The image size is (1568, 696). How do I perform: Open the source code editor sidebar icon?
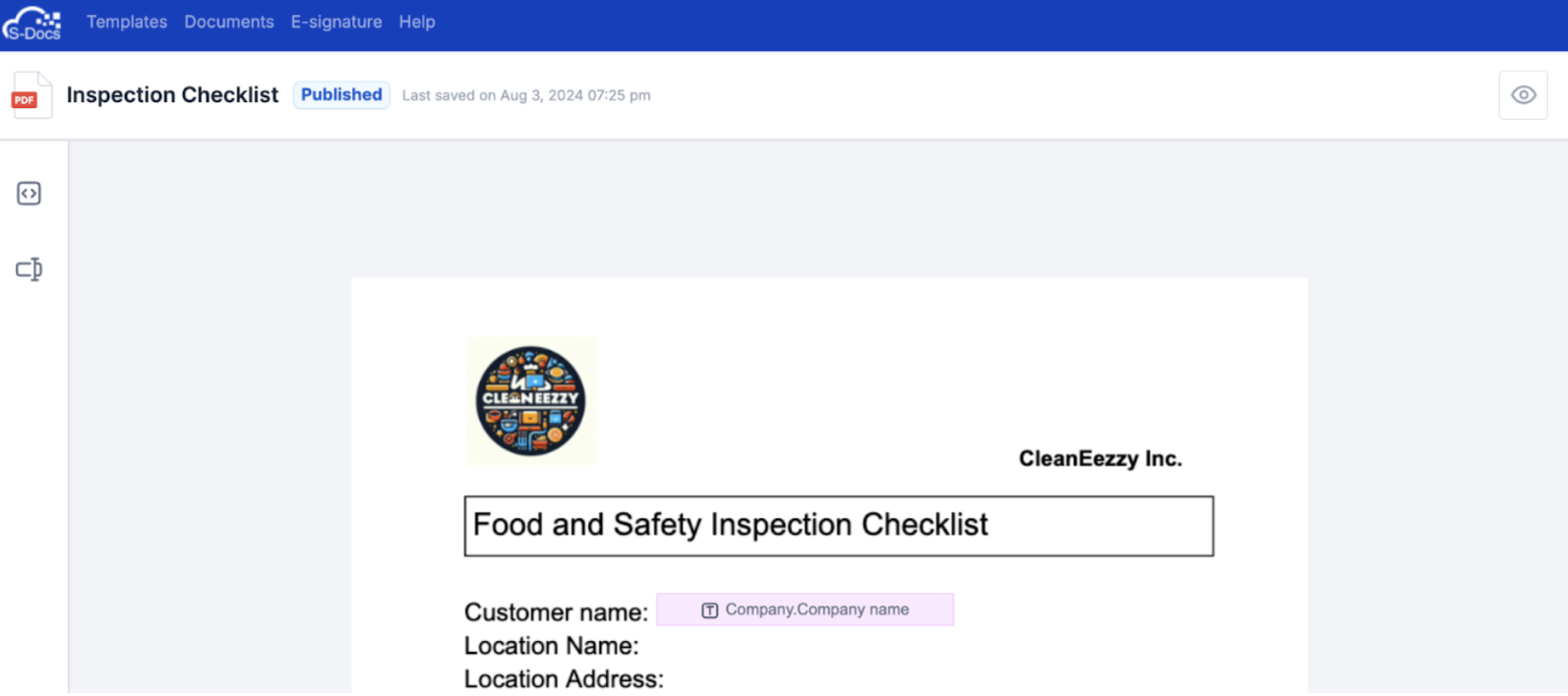[x=30, y=194]
